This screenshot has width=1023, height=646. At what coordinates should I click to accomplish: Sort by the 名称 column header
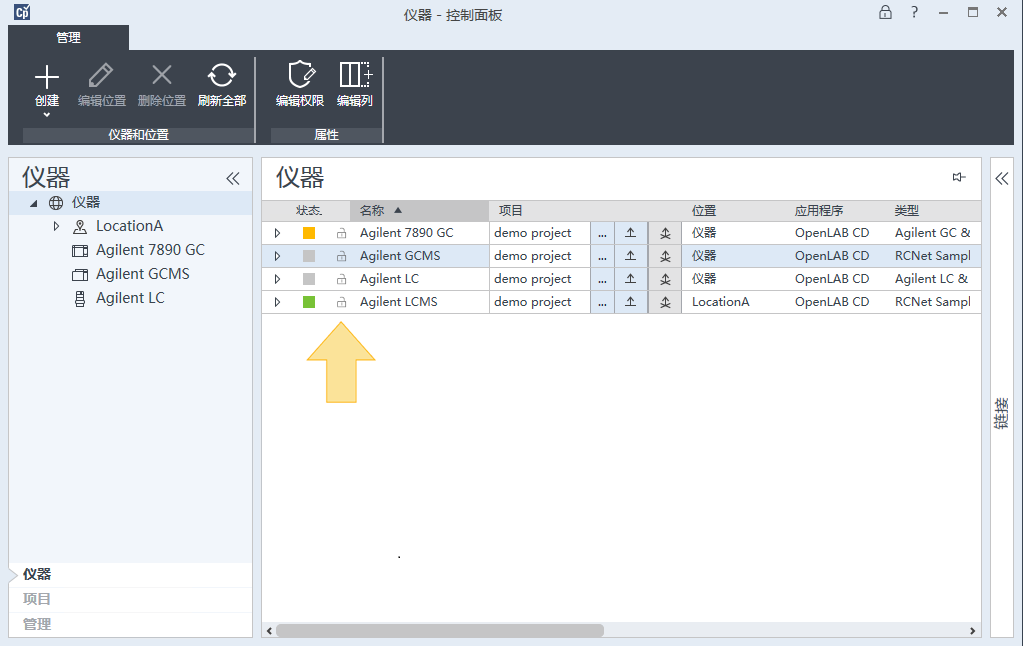420,211
